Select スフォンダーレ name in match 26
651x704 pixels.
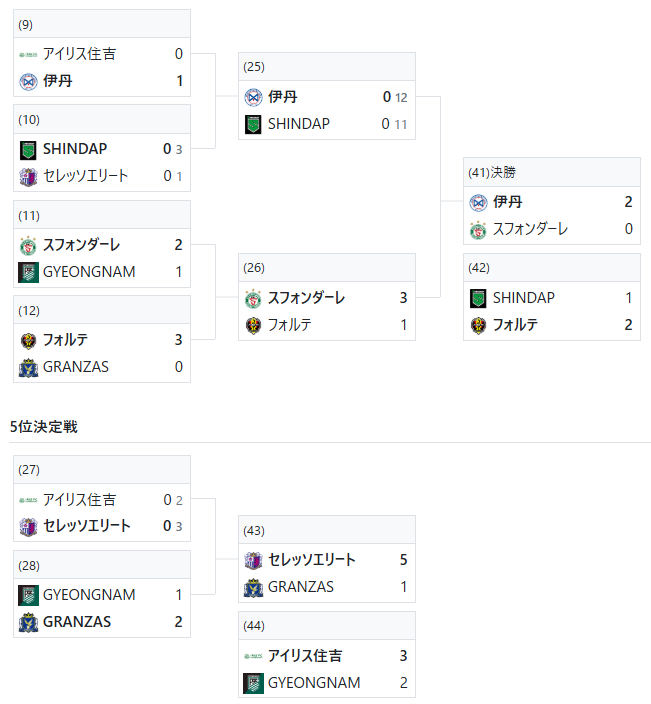point(306,298)
